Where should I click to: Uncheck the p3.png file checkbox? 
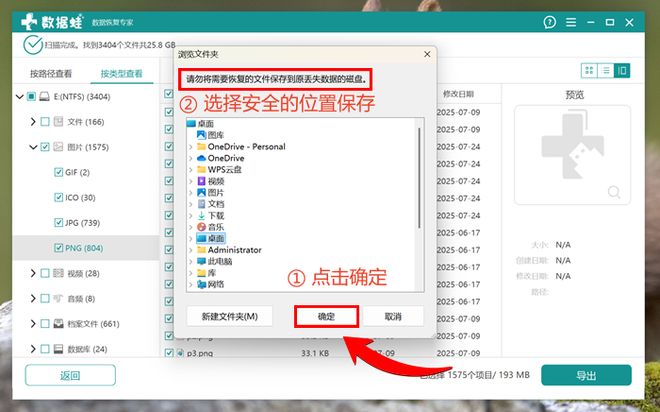[x=169, y=353]
